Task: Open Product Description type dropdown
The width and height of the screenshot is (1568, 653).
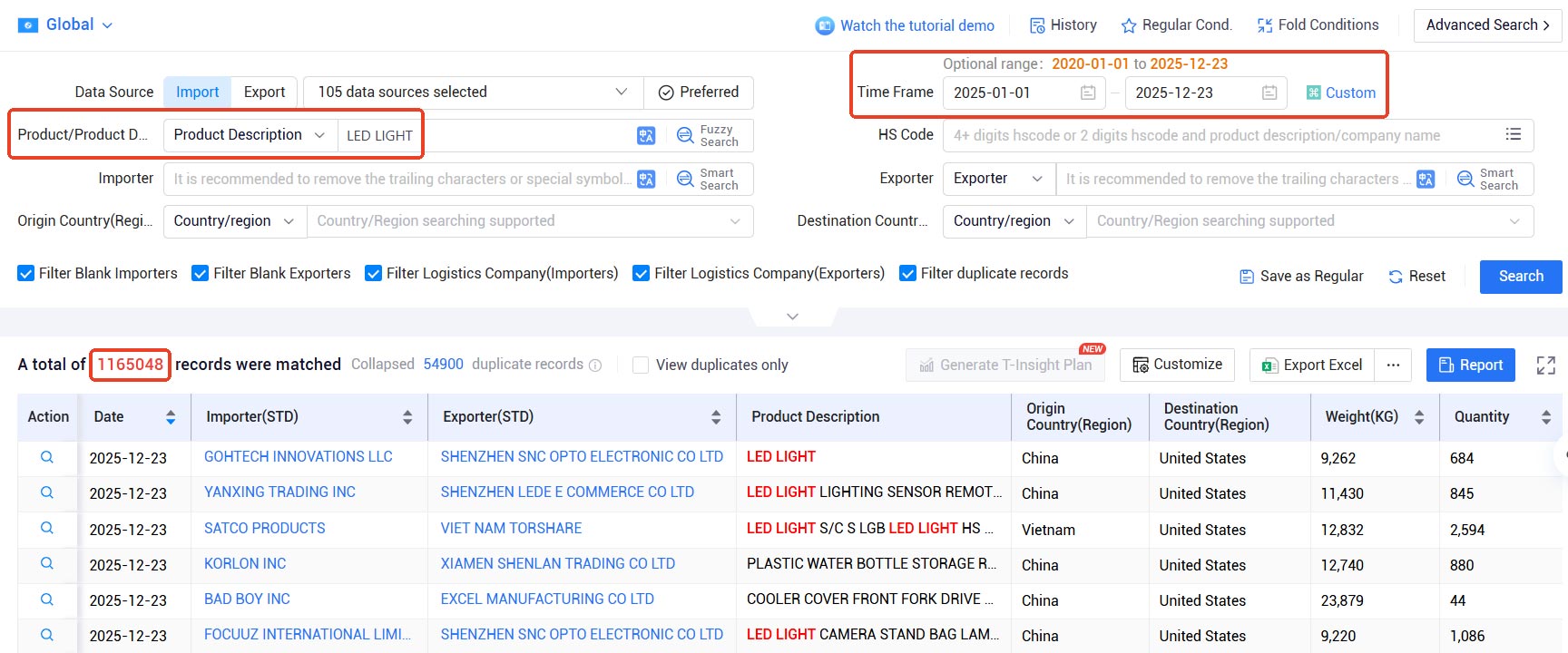Action: click(x=250, y=135)
